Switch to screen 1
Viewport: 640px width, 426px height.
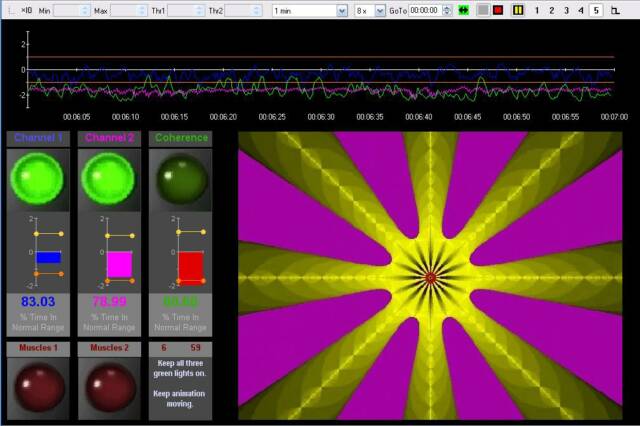tap(537, 11)
